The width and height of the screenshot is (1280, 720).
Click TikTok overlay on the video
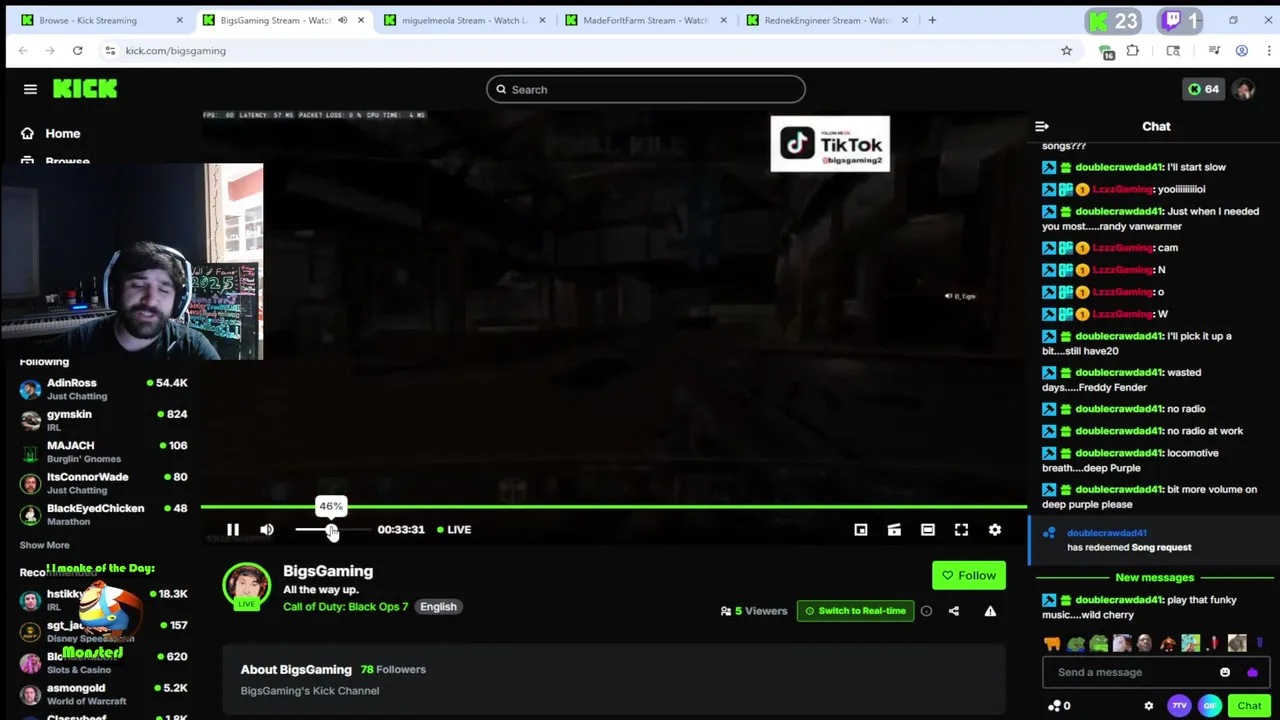point(830,144)
